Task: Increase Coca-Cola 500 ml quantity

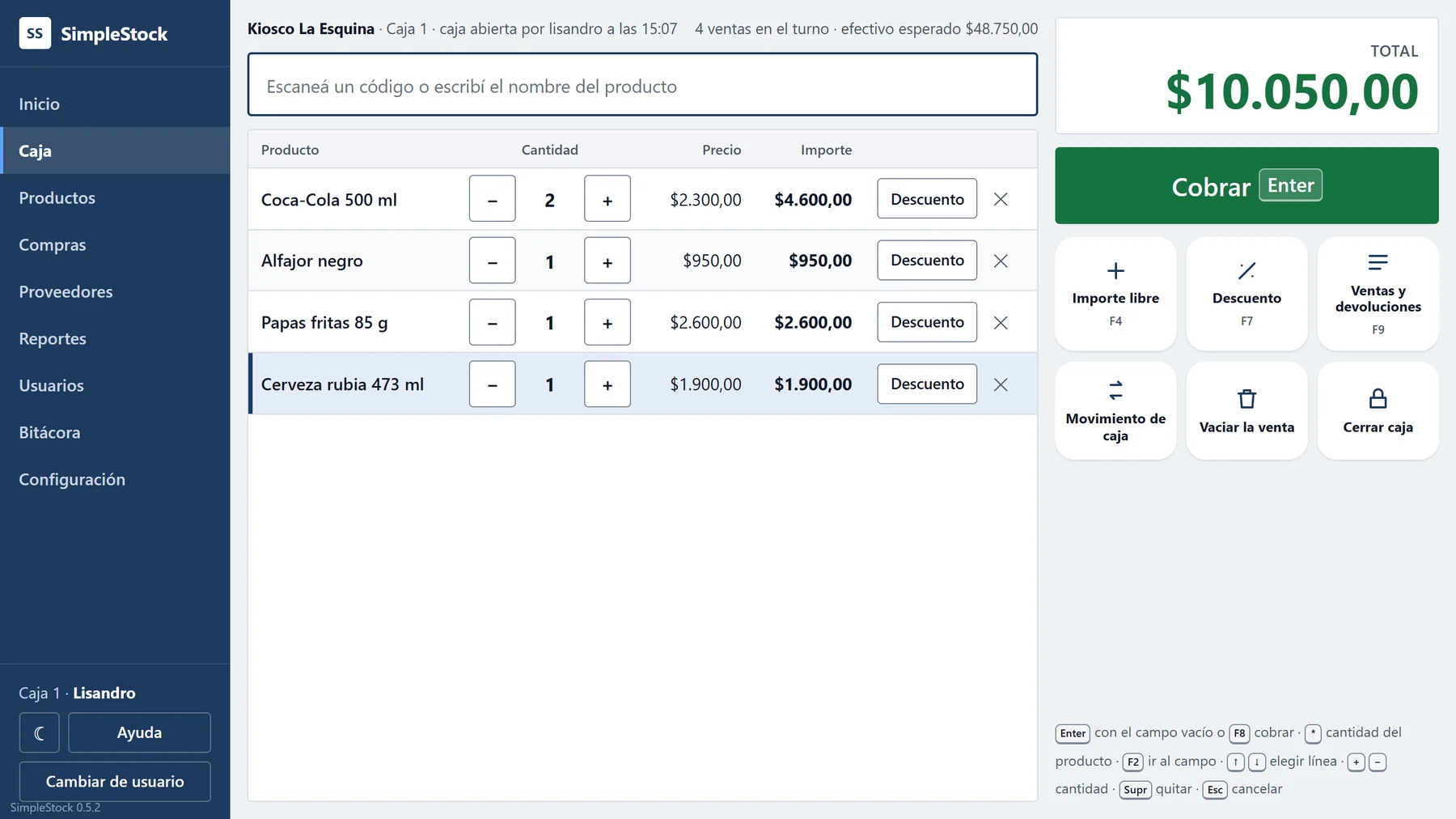Action: click(x=607, y=199)
